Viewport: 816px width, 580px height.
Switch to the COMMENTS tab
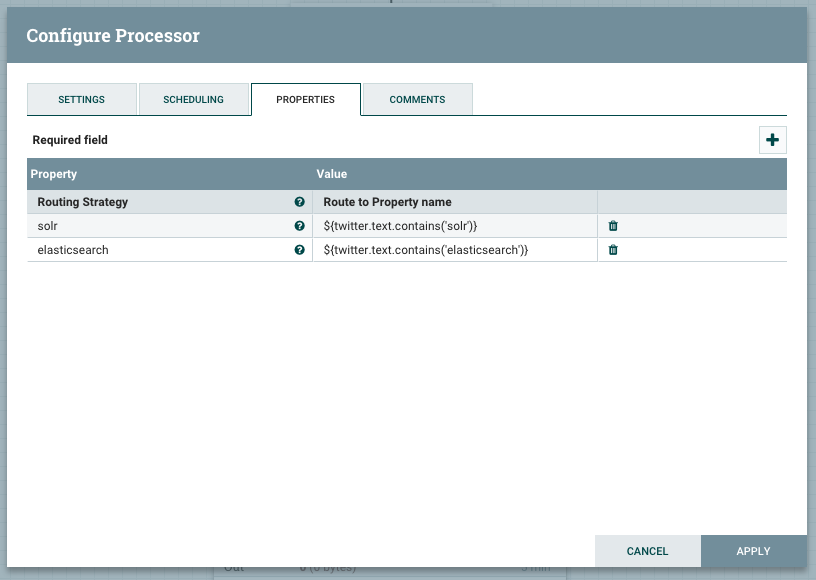tap(417, 99)
